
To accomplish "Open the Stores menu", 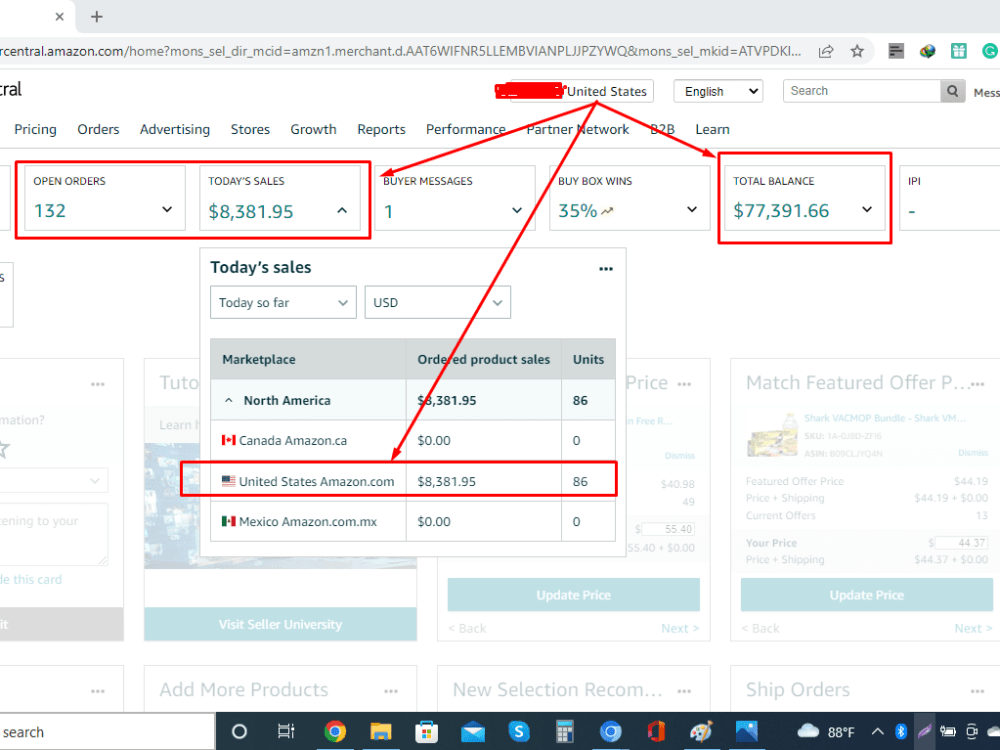I will pyautogui.click(x=250, y=129).
